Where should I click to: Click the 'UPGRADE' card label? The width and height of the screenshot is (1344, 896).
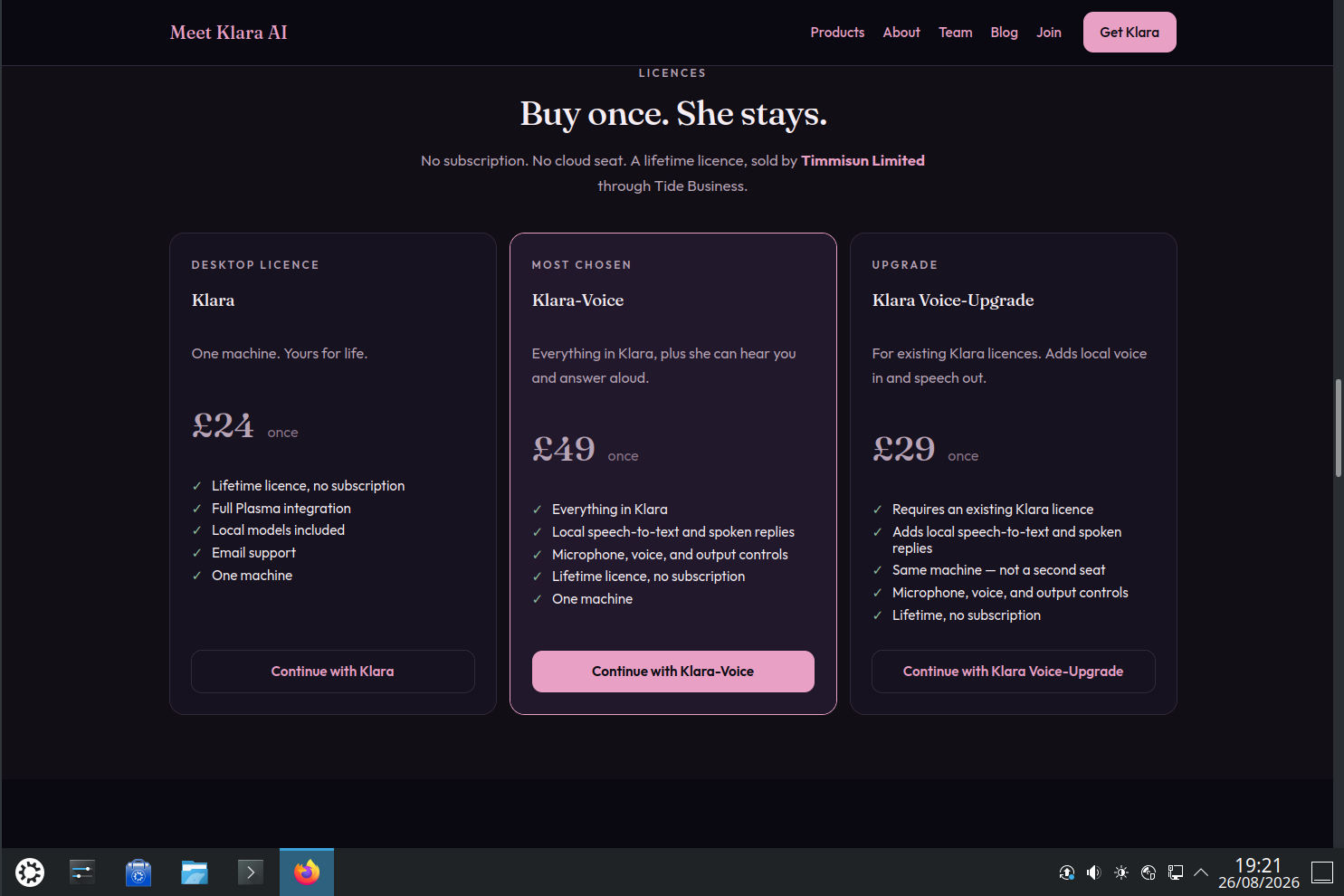[905, 265]
